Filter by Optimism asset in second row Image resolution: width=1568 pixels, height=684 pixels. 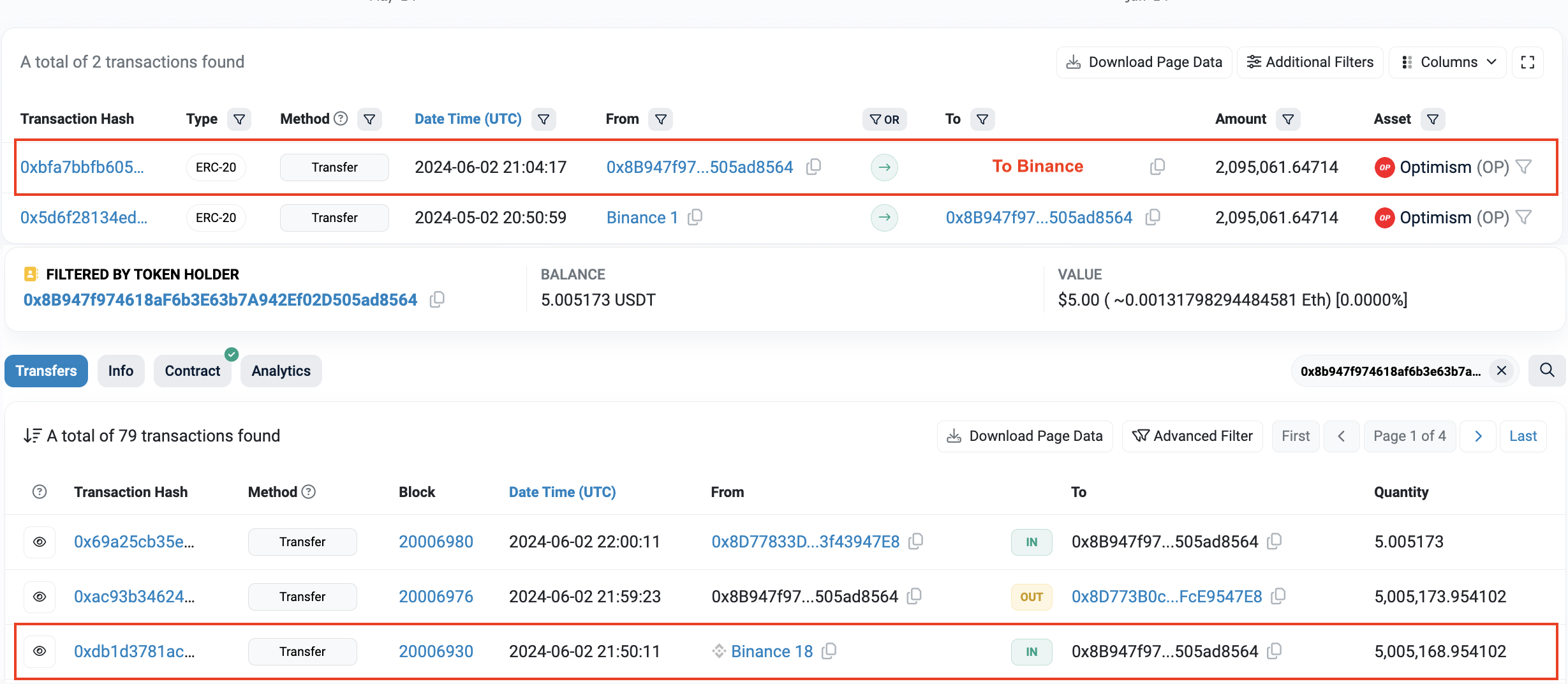coord(1523,217)
